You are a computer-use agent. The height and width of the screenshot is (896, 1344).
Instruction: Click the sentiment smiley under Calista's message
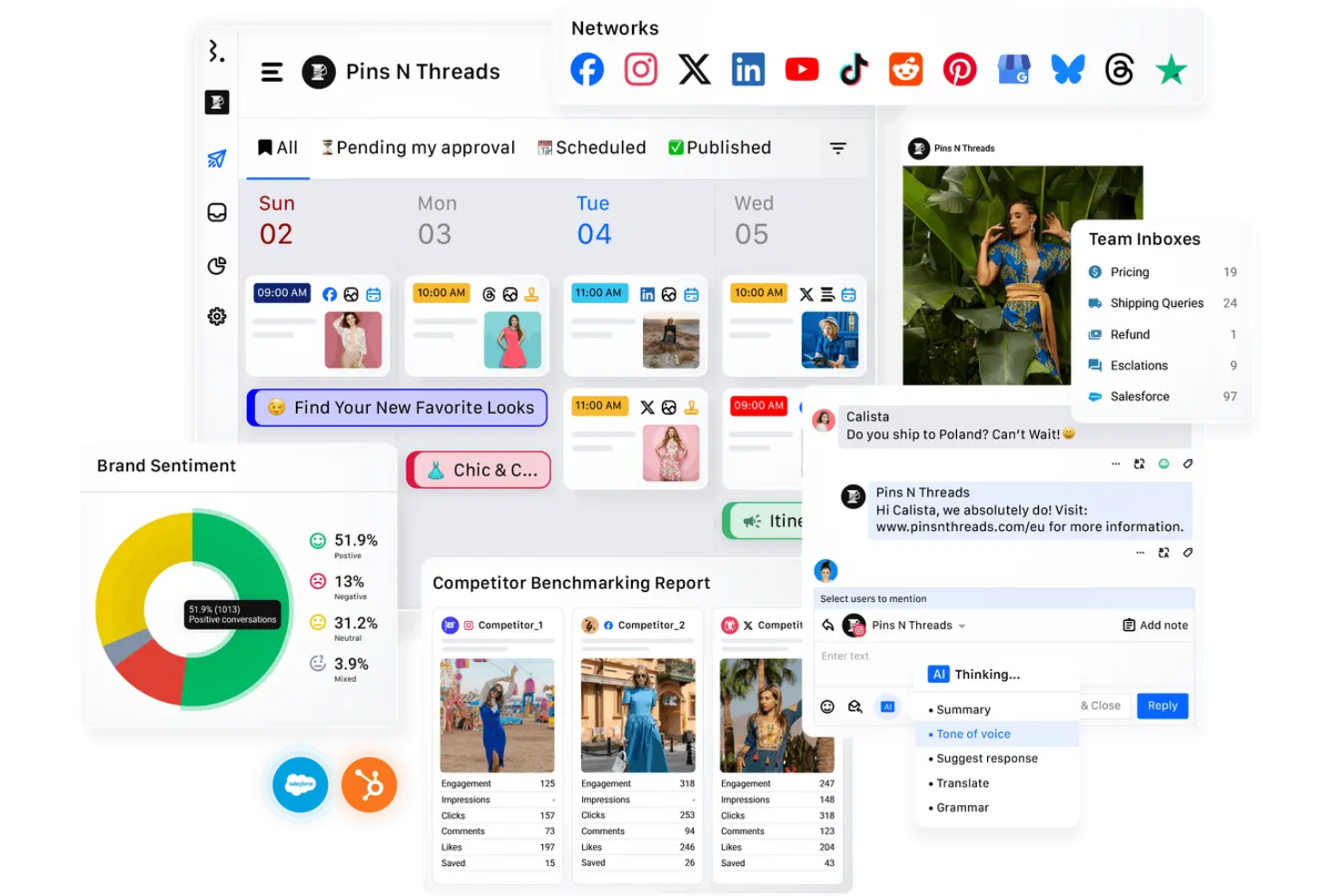pyautogui.click(x=1163, y=464)
